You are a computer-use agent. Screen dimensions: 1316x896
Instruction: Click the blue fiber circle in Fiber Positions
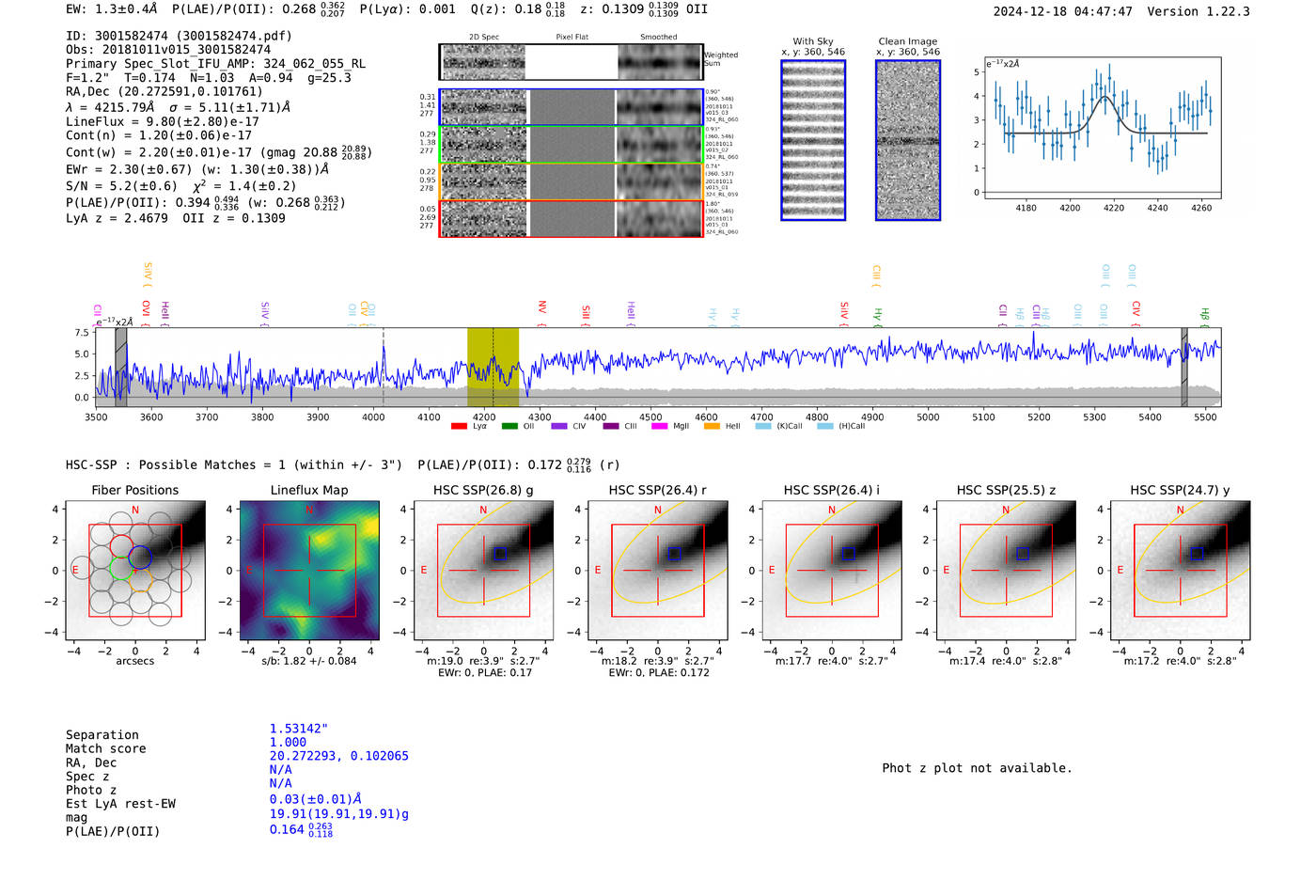[x=141, y=557]
